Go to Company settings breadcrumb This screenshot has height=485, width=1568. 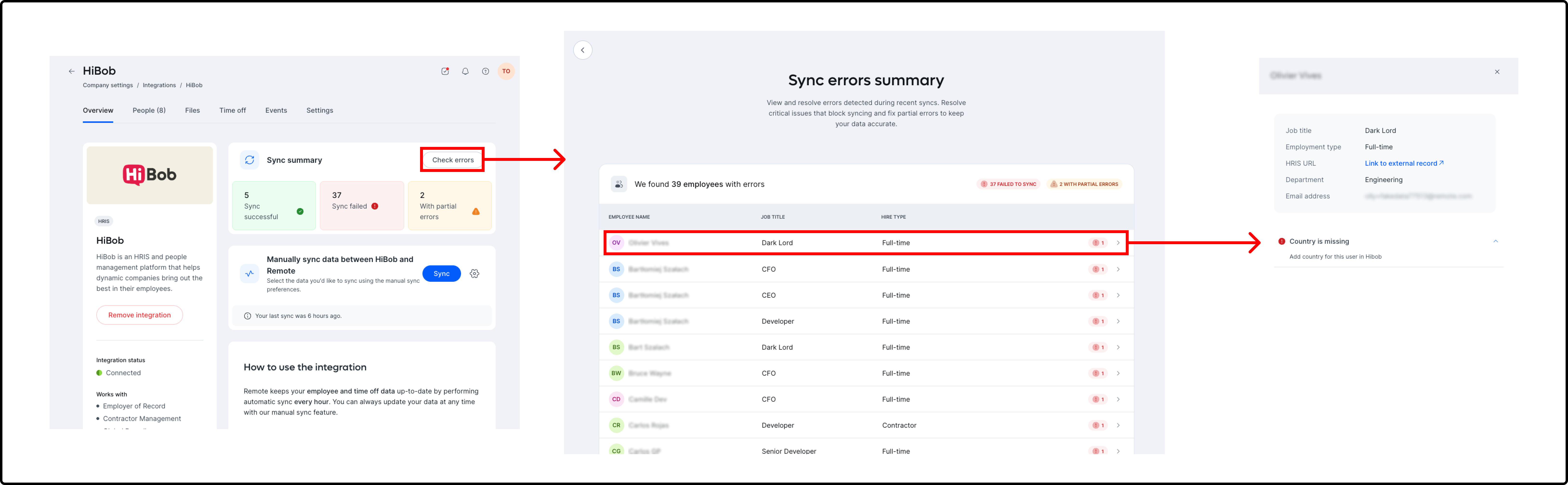tap(108, 85)
